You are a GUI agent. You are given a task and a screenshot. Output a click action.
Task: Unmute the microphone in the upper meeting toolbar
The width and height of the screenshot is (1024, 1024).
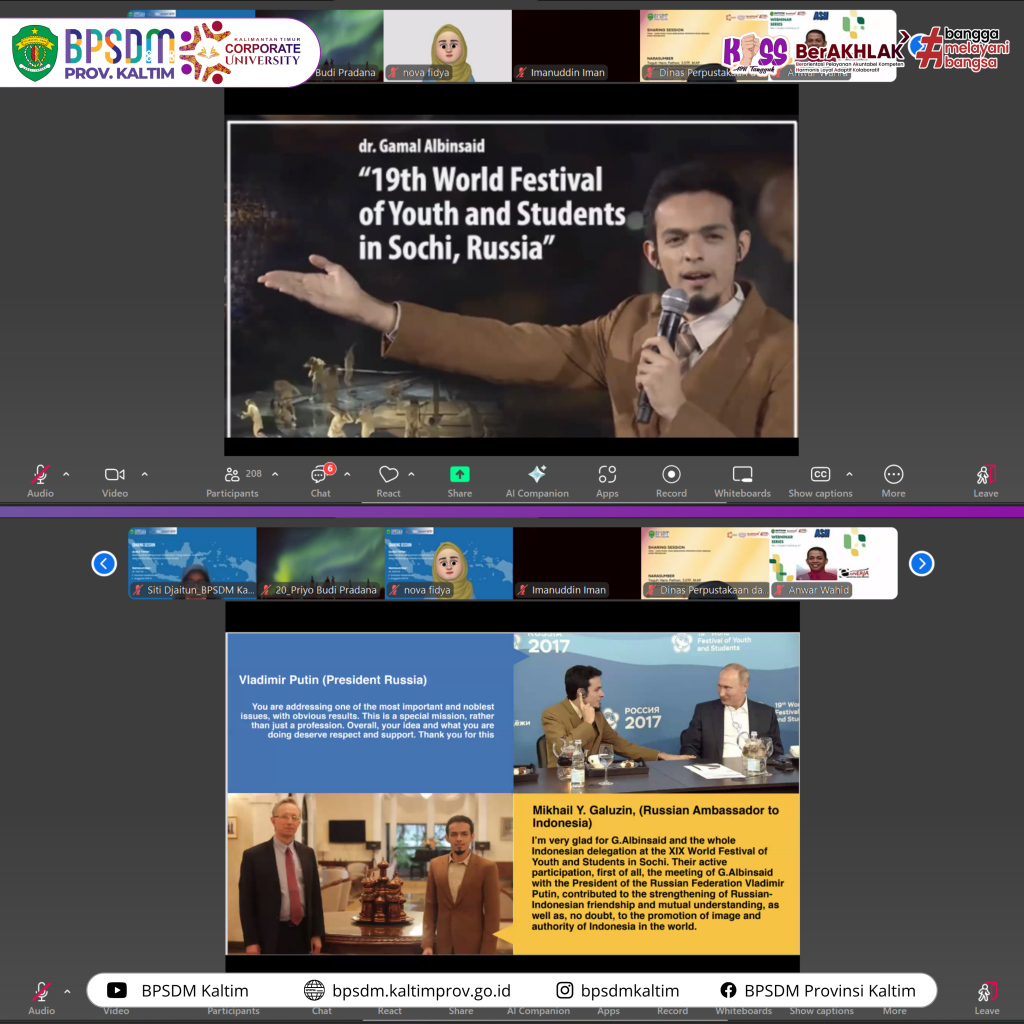click(40, 481)
